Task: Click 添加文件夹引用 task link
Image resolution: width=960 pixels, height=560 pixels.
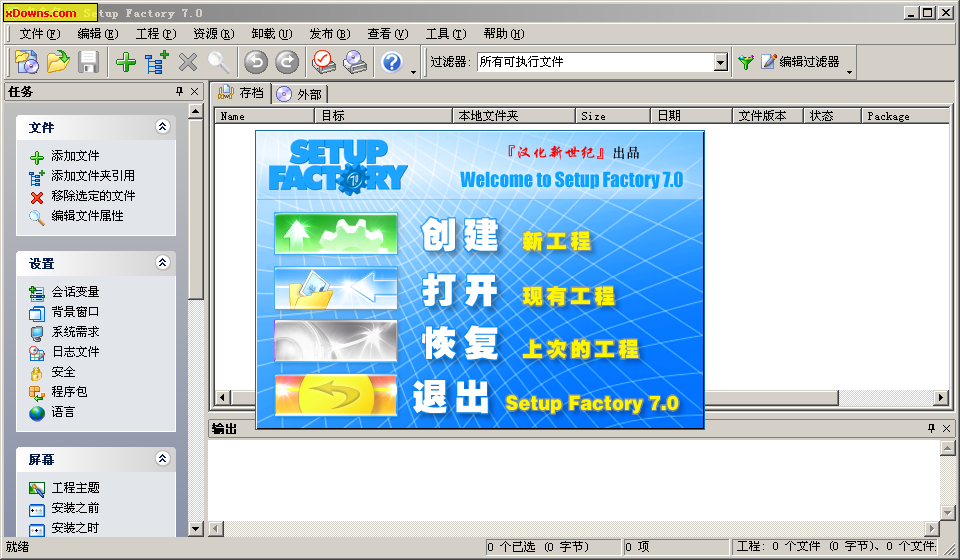Action: pos(92,176)
